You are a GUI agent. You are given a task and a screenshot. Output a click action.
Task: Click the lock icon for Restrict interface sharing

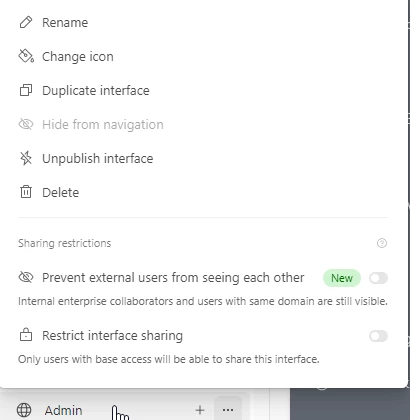[26, 335]
